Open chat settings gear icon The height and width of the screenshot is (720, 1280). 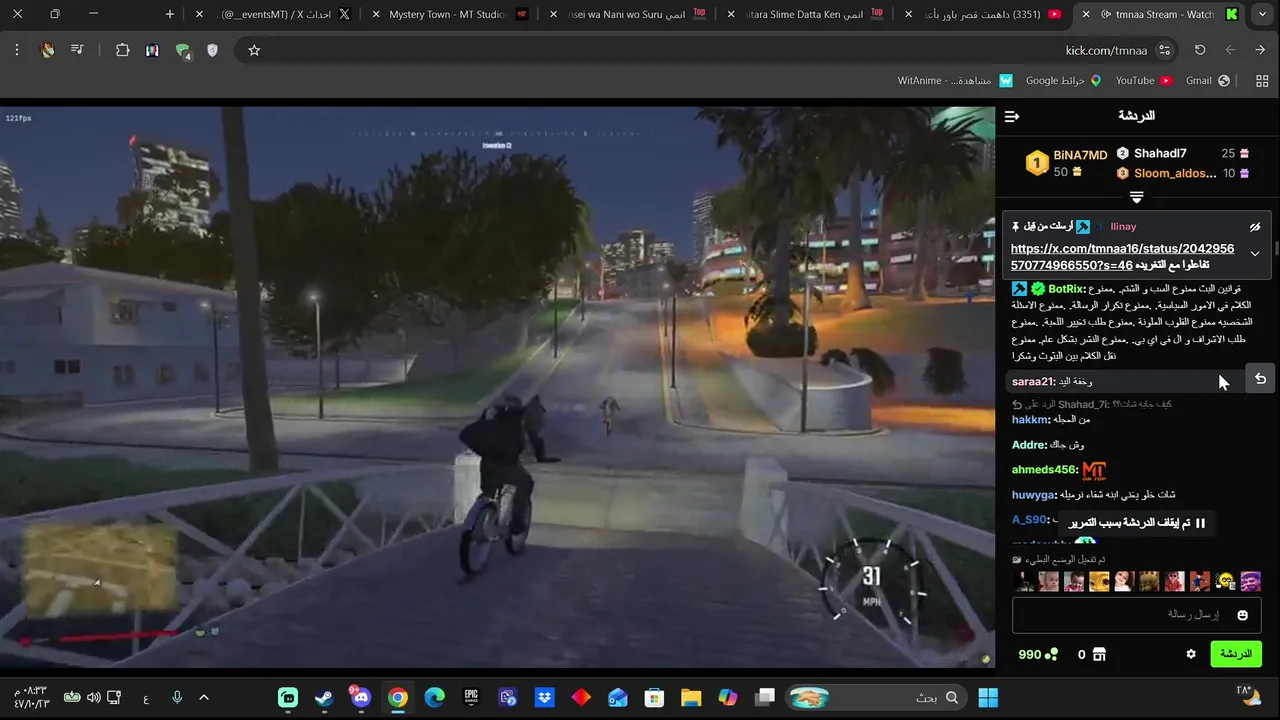1191,654
